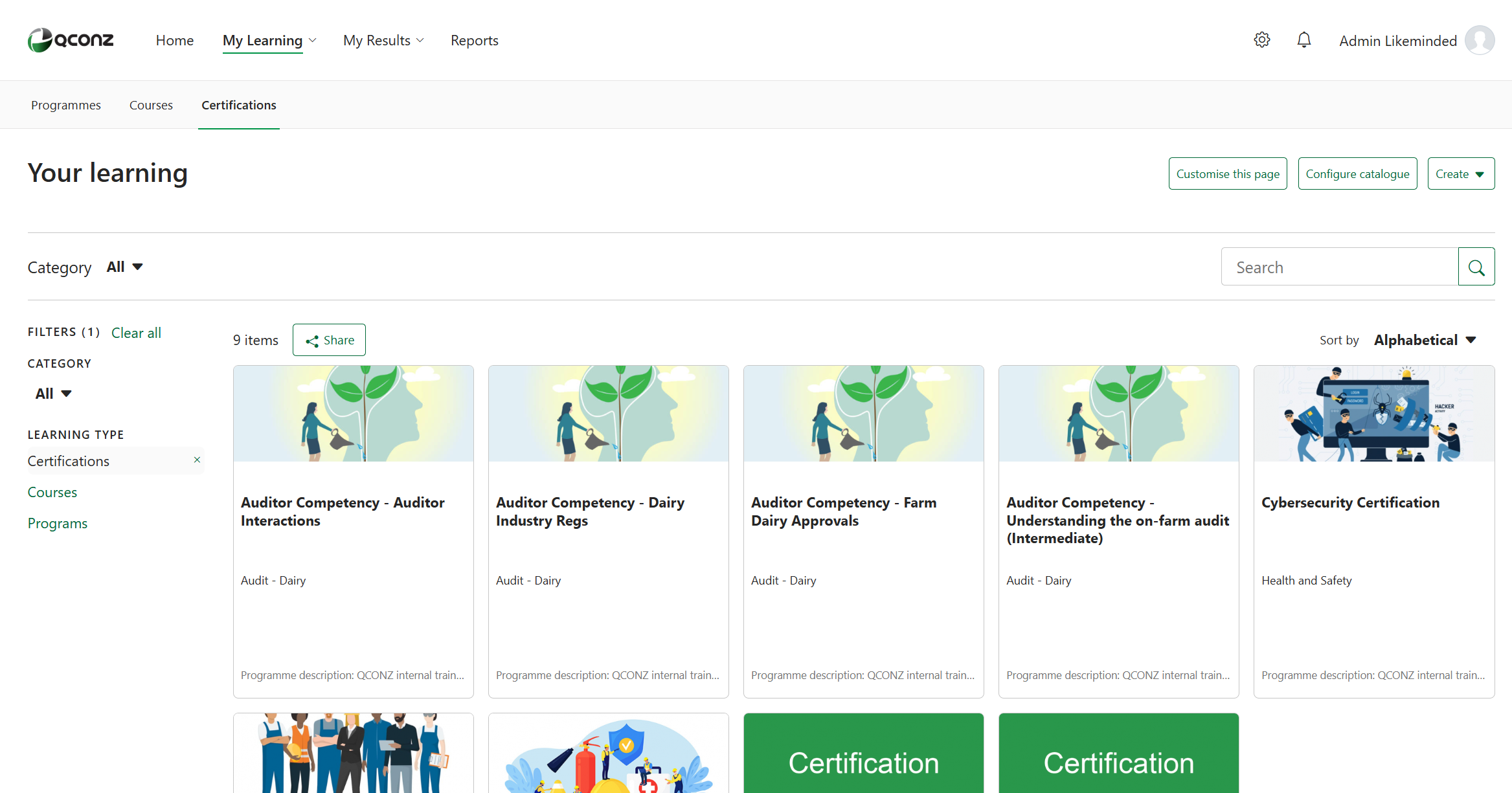Open the fire extinguisher safety thumbnail

tap(609, 753)
